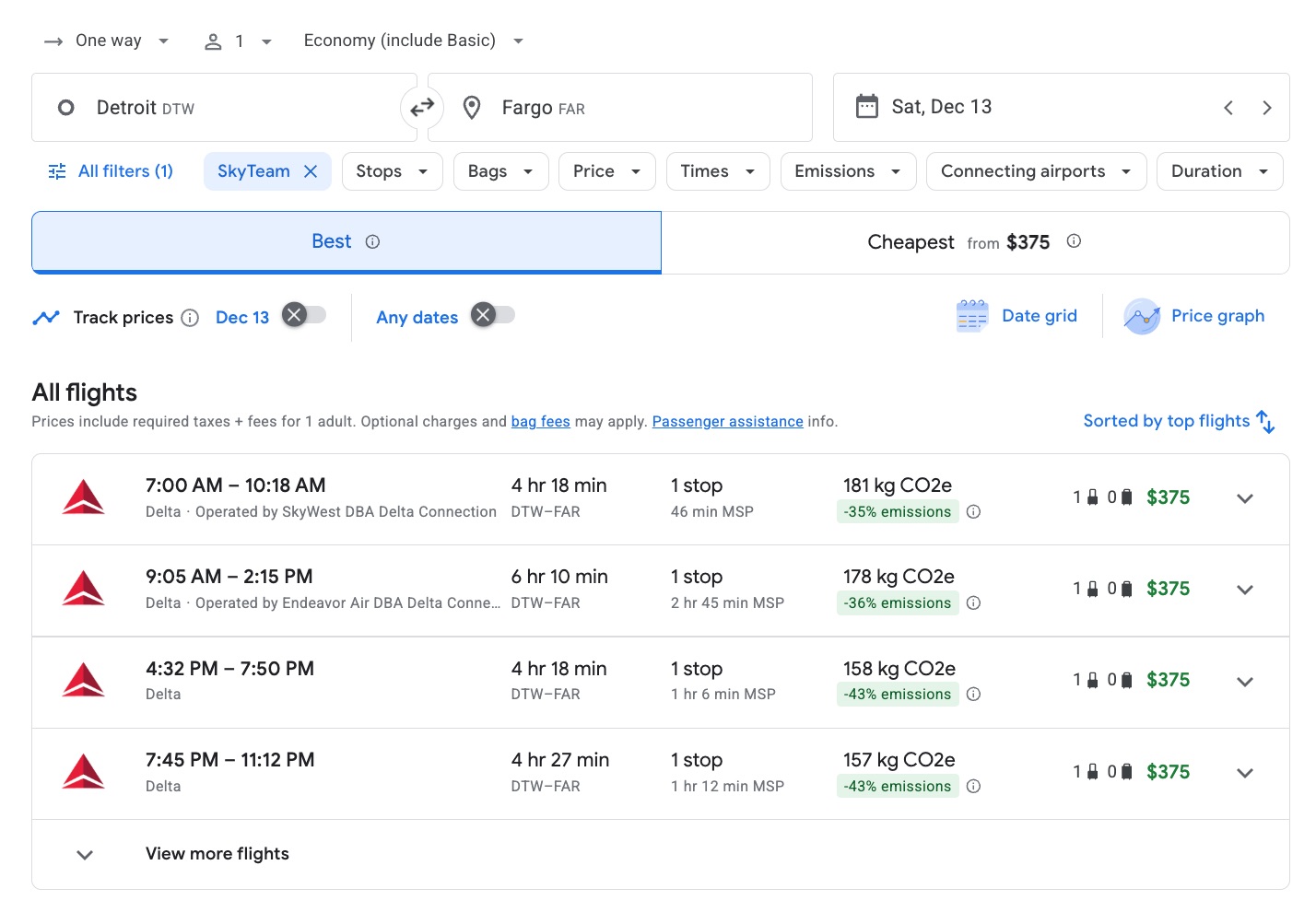Click the swap origin and destination arrows

(422, 107)
